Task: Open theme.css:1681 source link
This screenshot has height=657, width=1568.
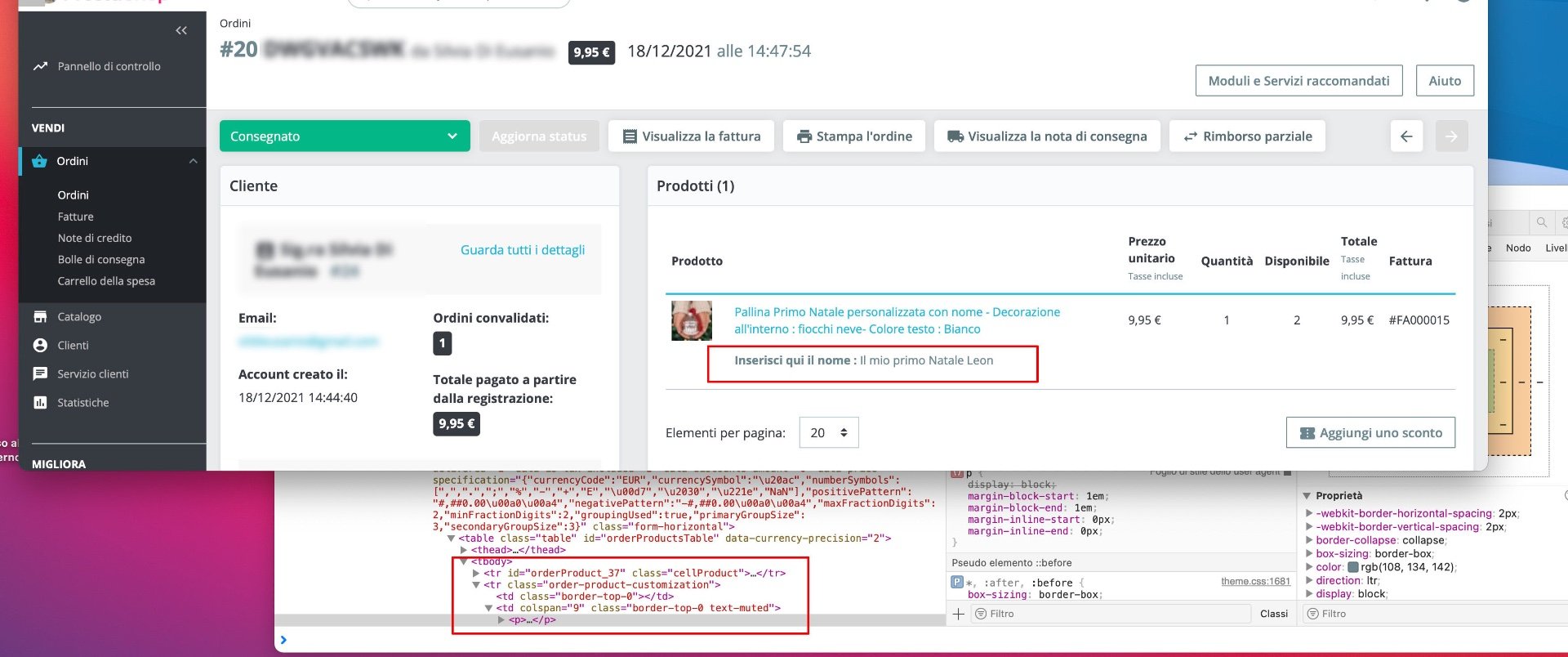Action: click(x=1255, y=581)
